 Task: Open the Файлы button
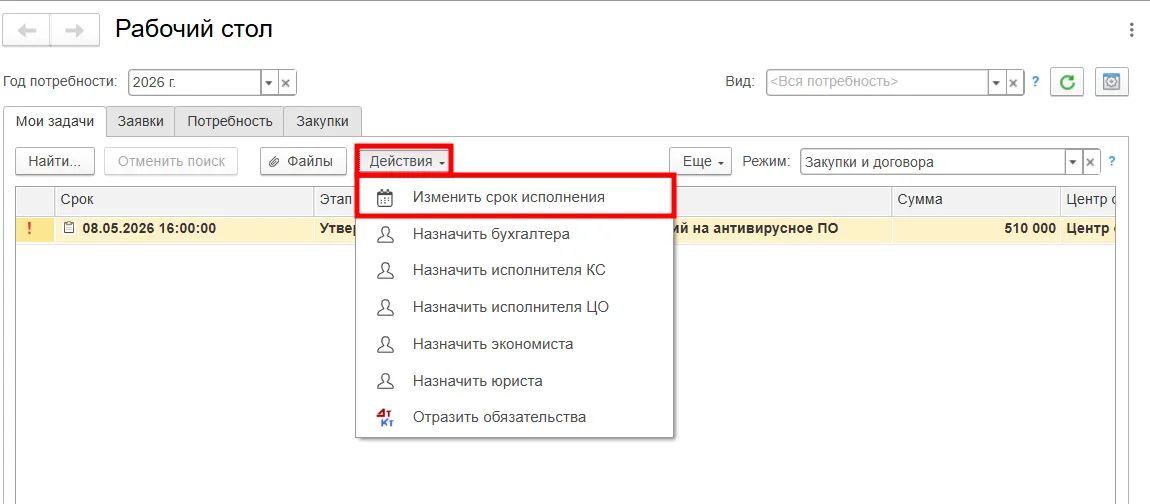click(304, 161)
